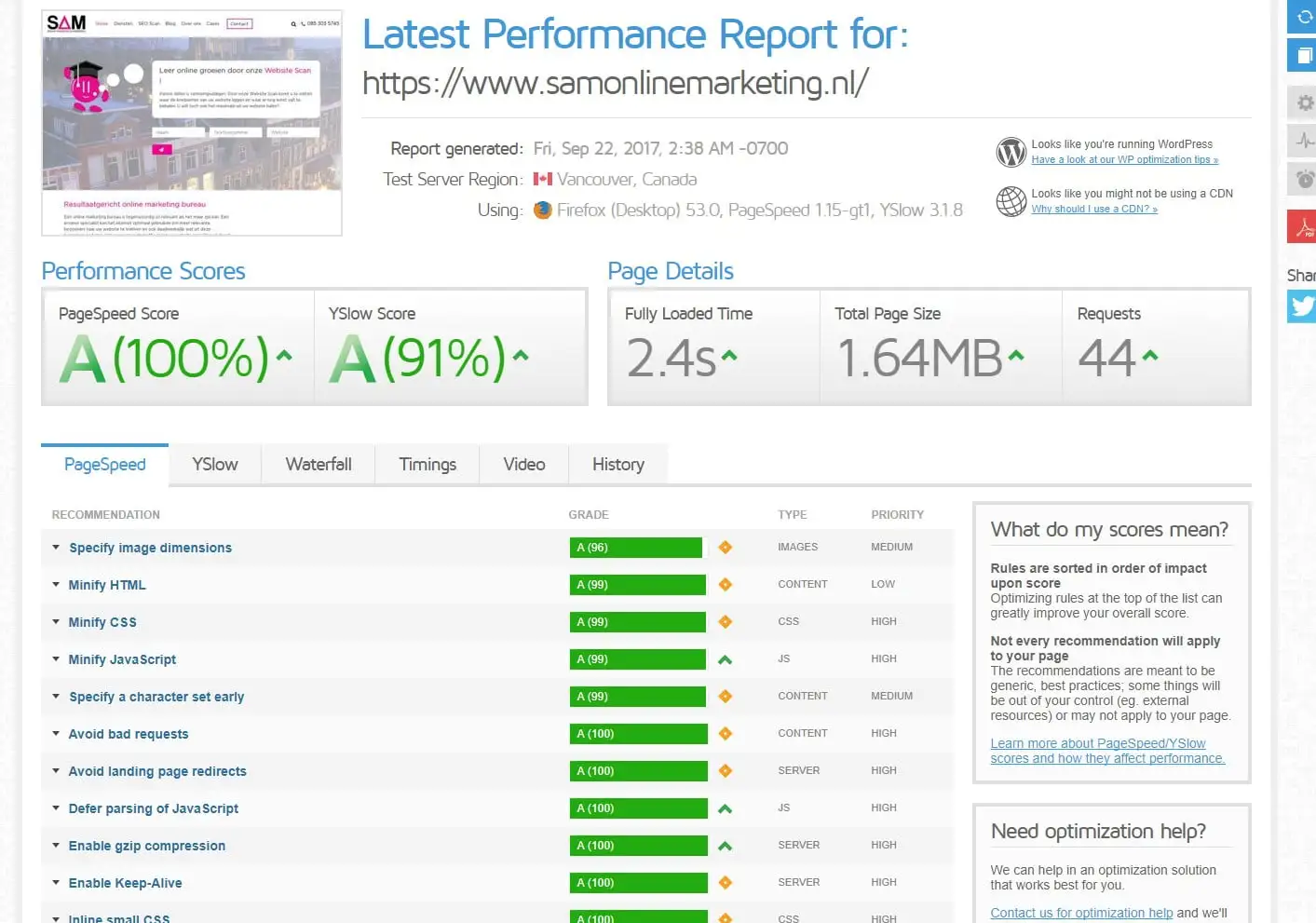Expand Specify a character set early triangle
This screenshot has width=1316, height=923.
(x=56, y=697)
